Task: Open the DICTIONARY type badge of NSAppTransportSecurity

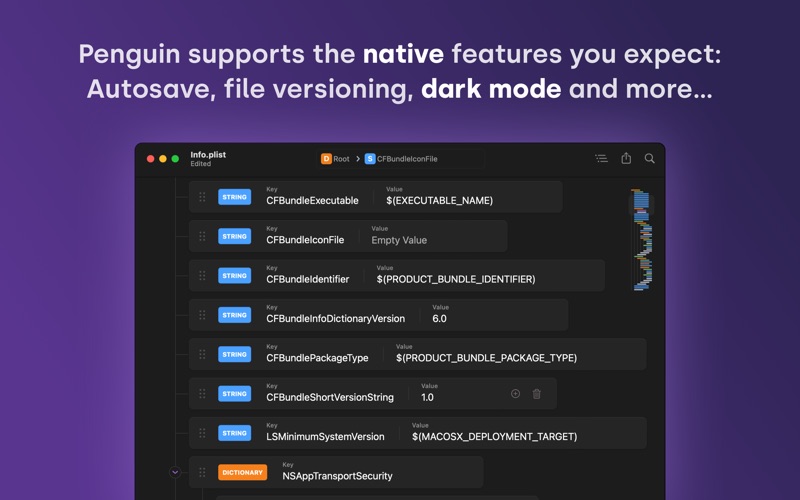Action: point(242,472)
